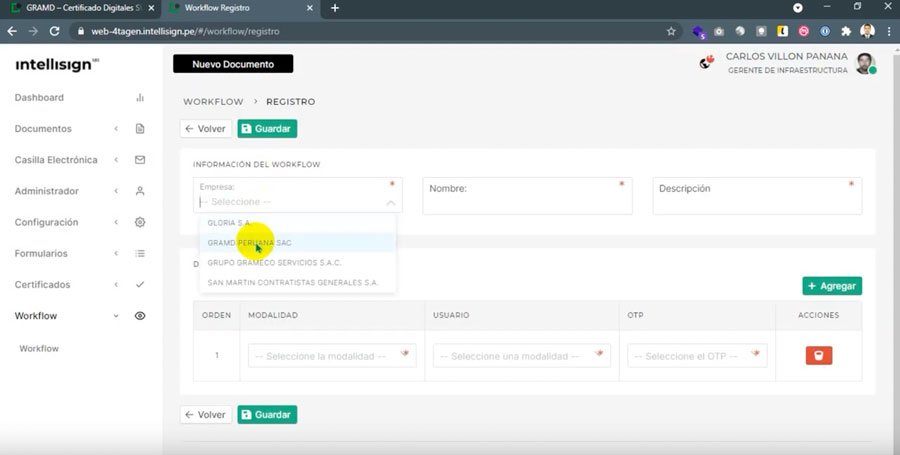Click the bottom Volver button

205,414
